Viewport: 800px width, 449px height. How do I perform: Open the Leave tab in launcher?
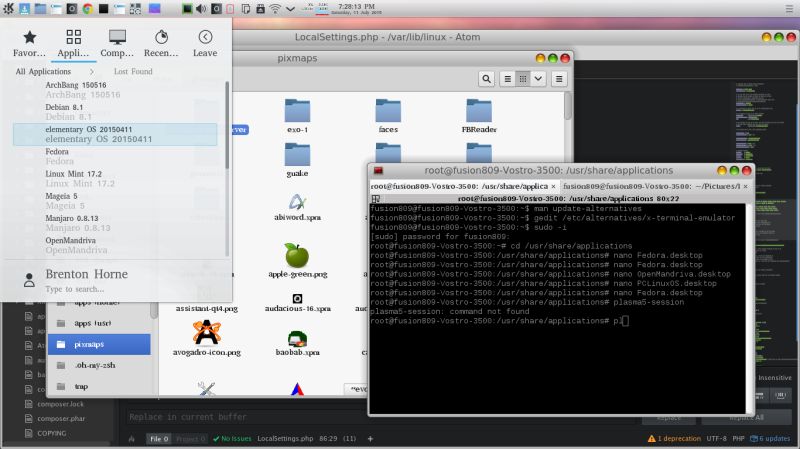coord(205,43)
